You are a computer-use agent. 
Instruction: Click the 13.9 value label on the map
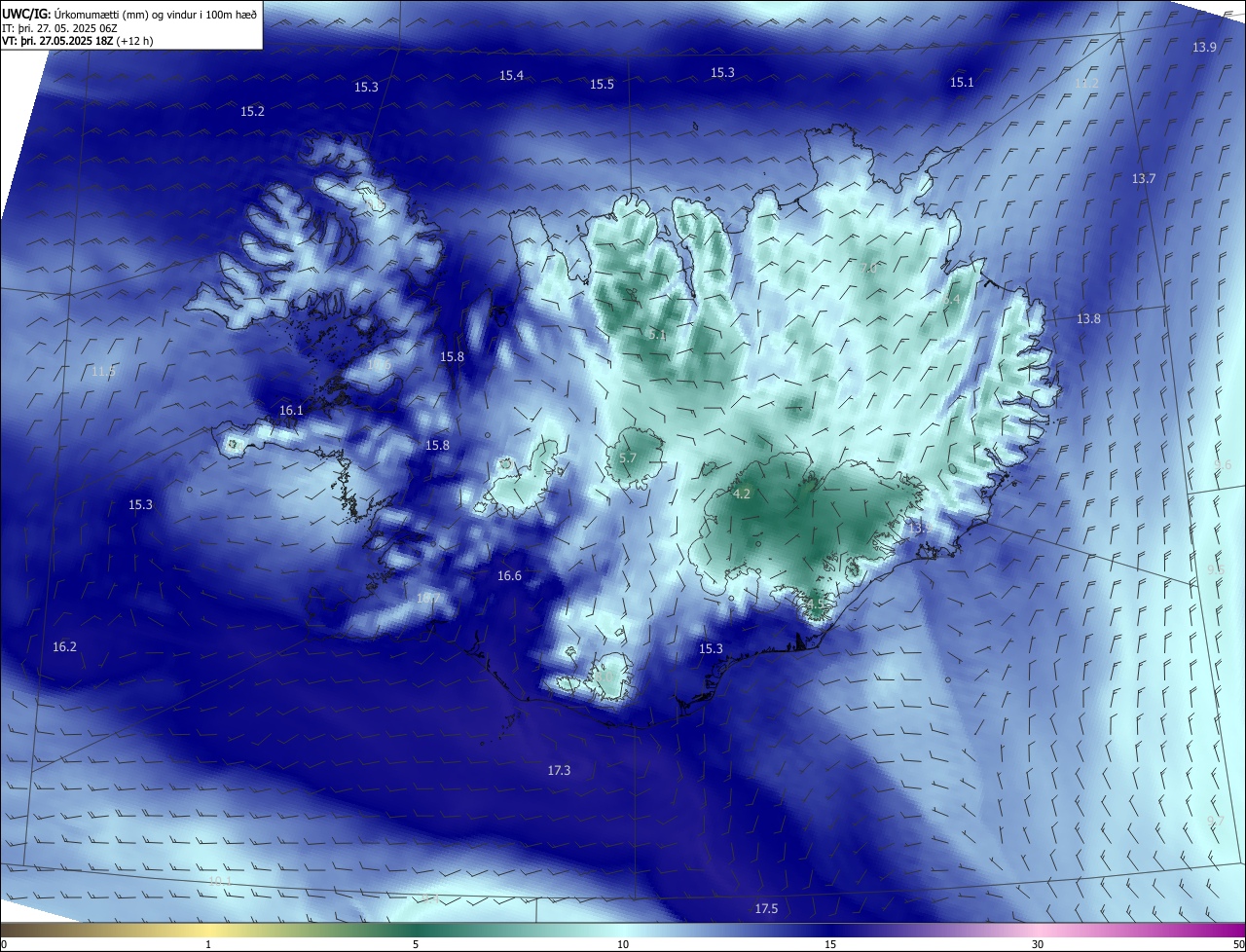[1204, 48]
